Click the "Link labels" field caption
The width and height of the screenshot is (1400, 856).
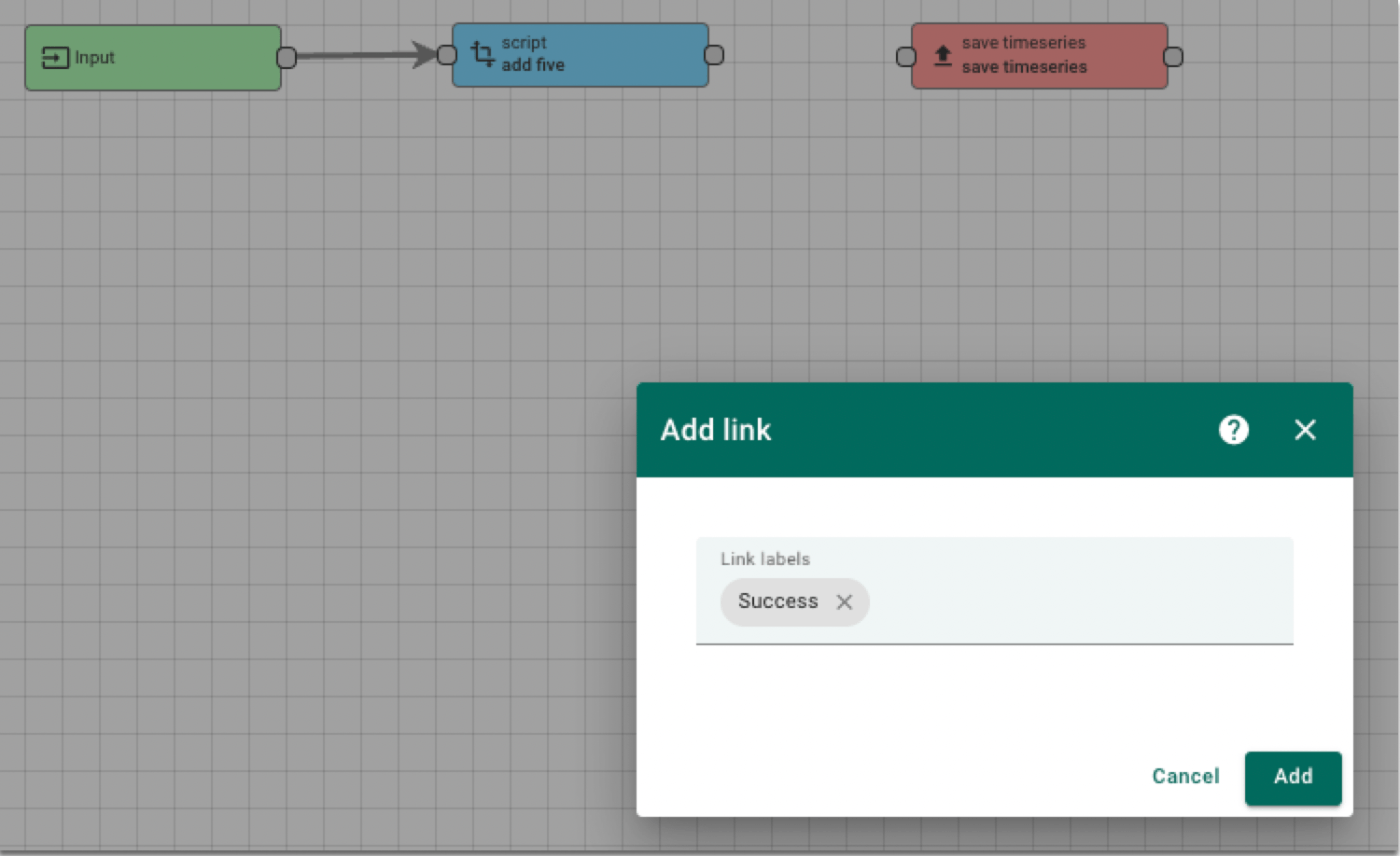click(x=765, y=559)
